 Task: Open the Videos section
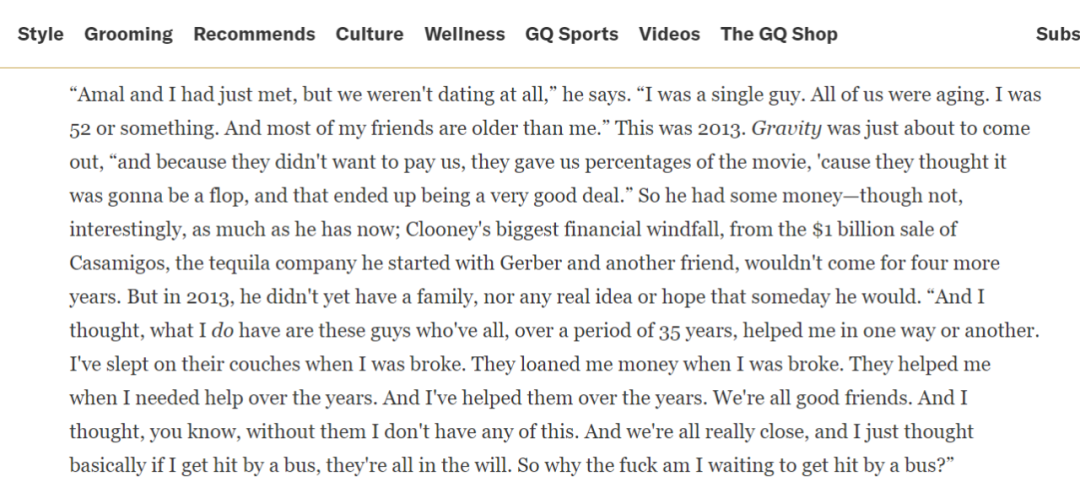[669, 34]
